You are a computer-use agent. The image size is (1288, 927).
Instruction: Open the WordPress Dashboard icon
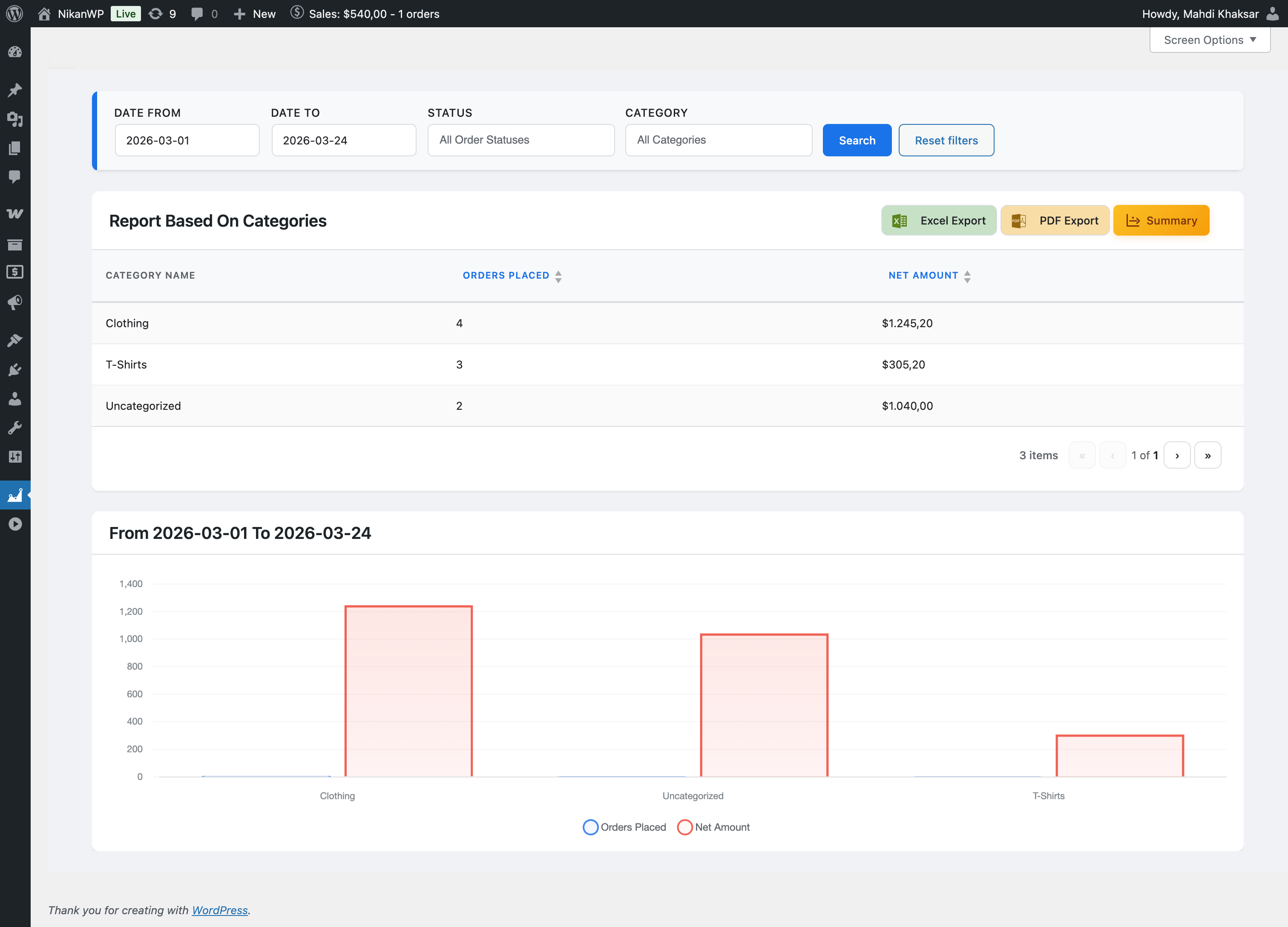click(x=15, y=52)
